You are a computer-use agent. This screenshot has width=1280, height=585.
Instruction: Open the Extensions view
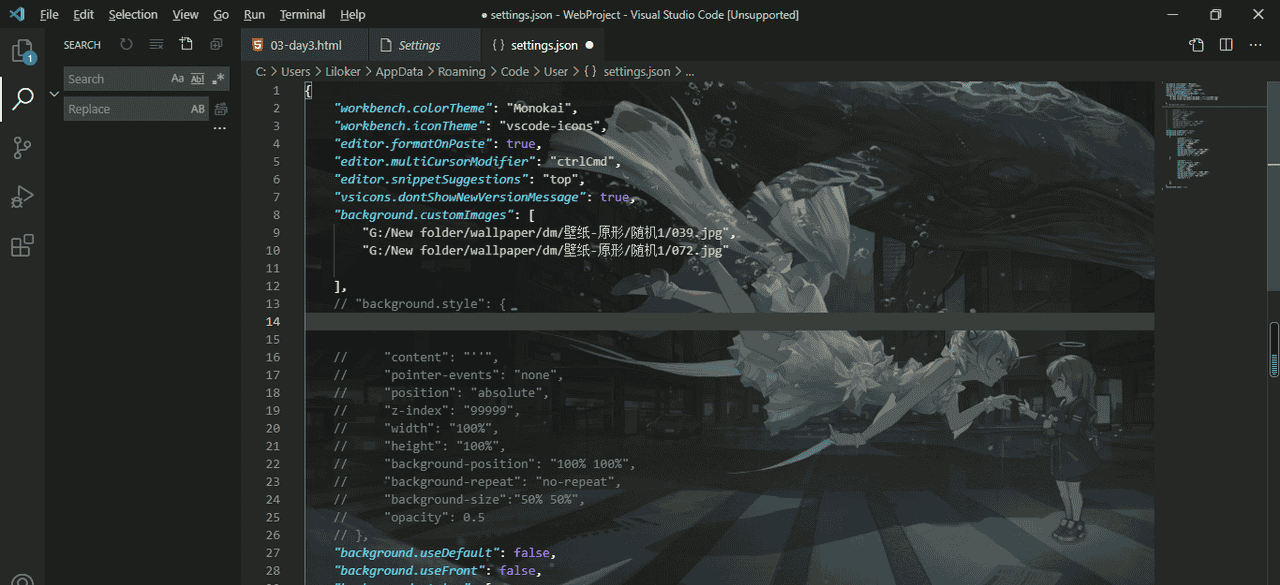(x=22, y=246)
